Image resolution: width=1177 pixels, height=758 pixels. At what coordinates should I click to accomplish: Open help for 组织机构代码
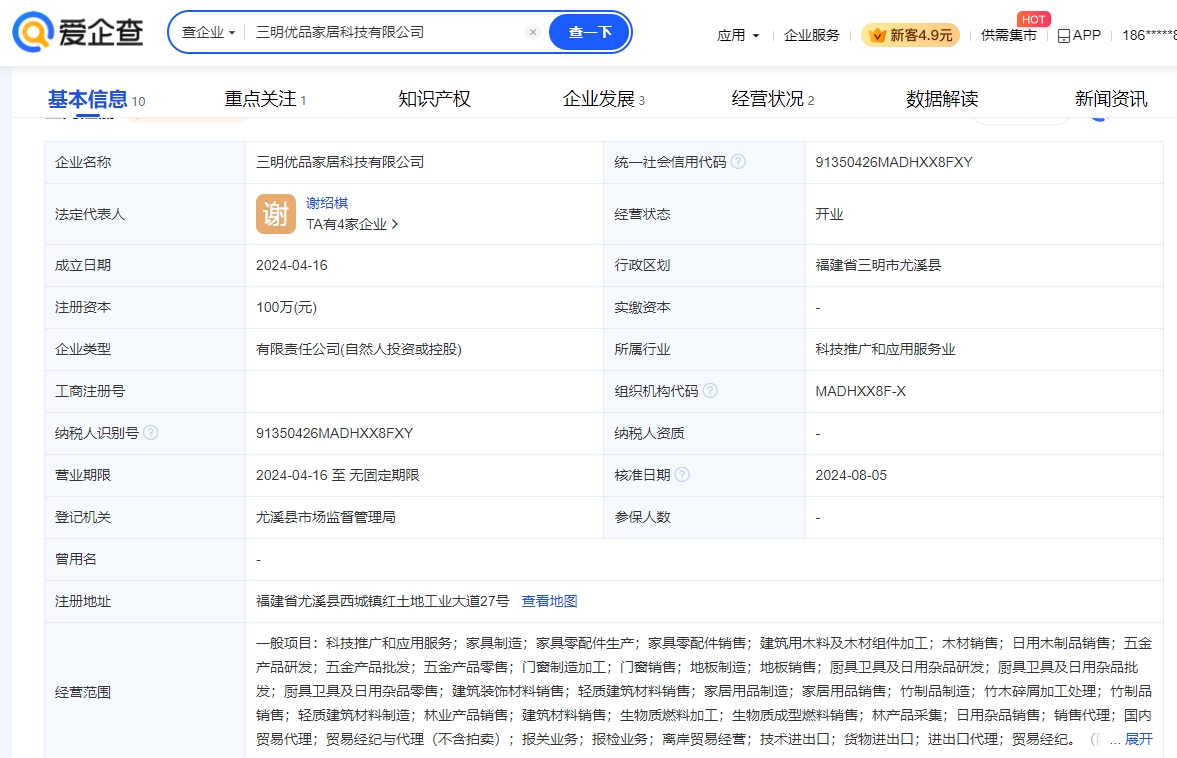(710, 391)
